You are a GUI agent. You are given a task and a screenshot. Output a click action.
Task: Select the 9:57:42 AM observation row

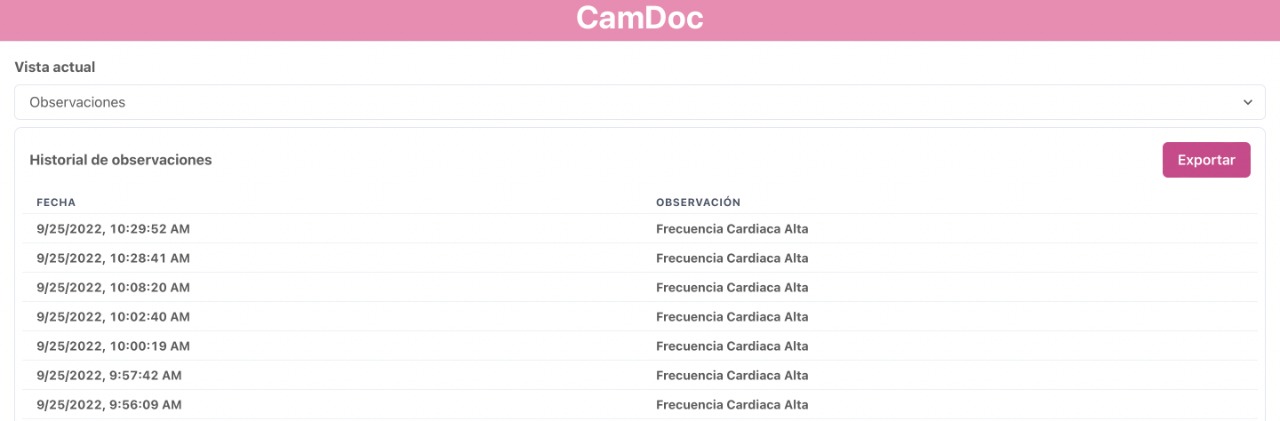640,375
